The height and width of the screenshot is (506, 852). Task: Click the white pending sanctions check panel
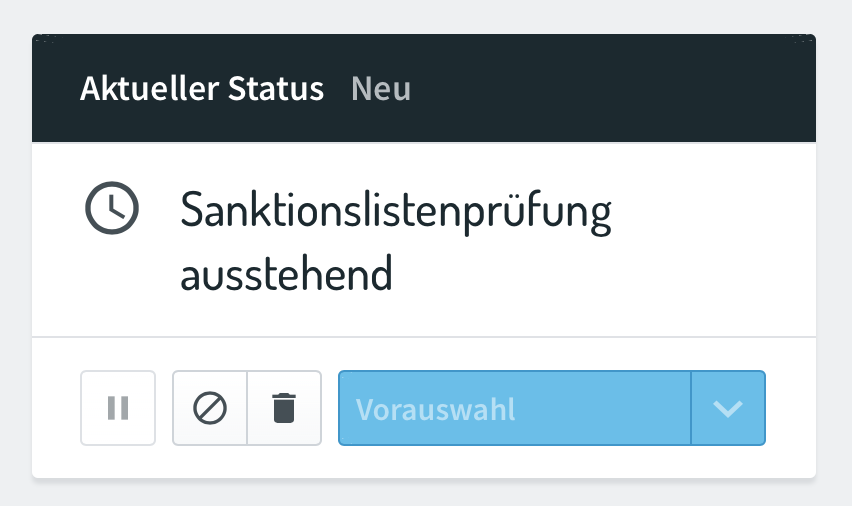(424, 240)
